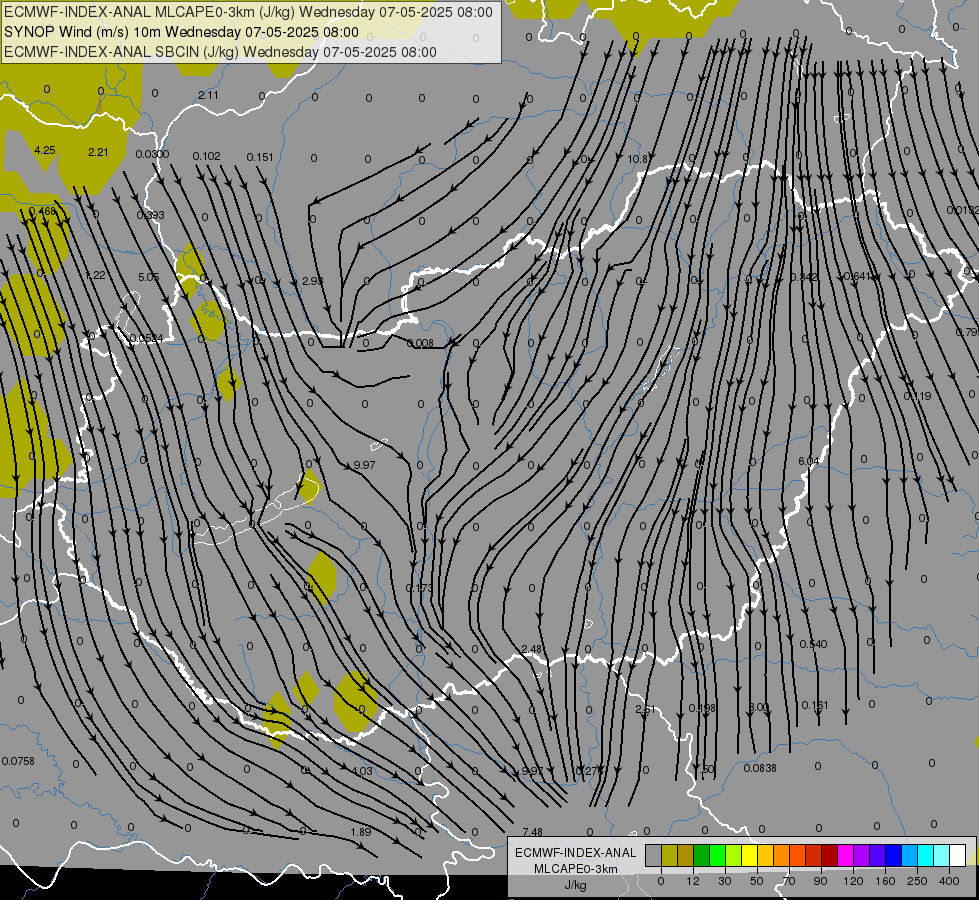Click the 5.05 grid value
Screen dimensions: 979x900
pyautogui.click(x=149, y=277)
